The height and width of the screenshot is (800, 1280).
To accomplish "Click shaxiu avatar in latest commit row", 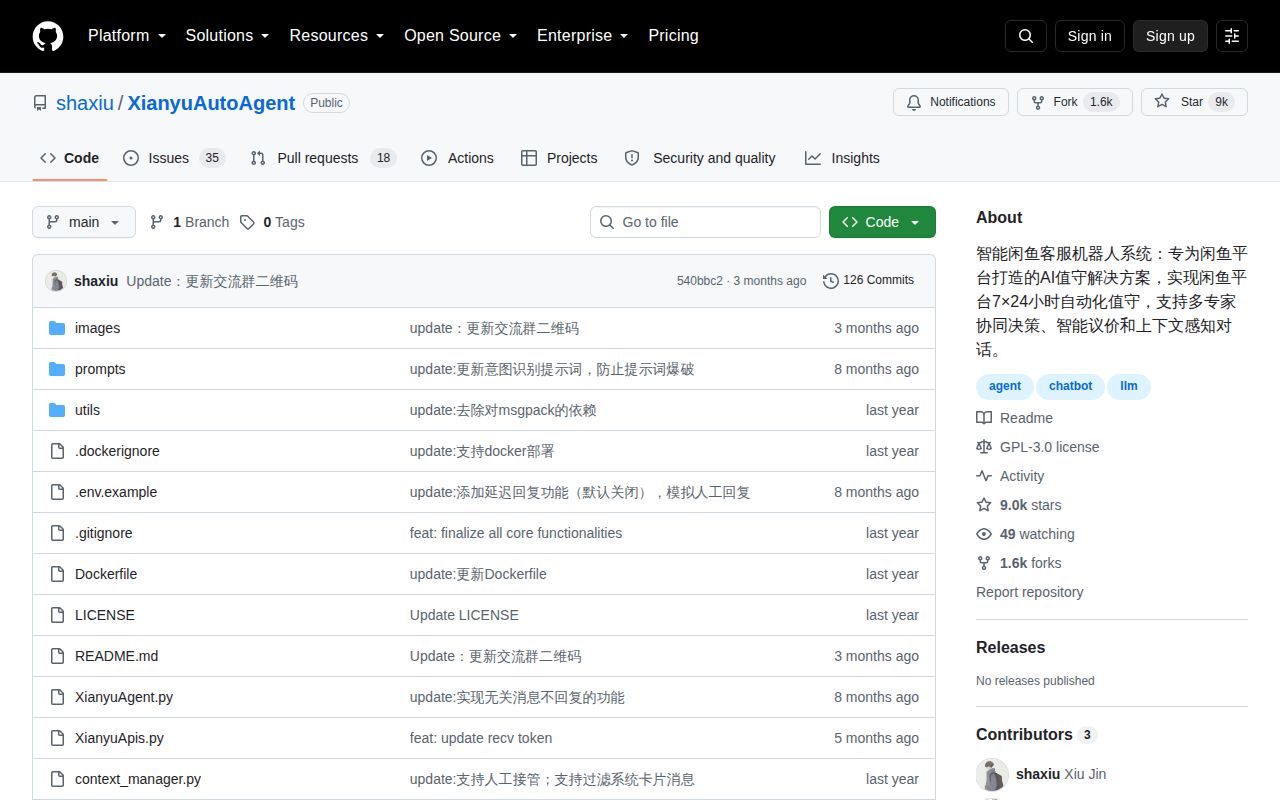I will pyautogui.click(x=56, y=281).
